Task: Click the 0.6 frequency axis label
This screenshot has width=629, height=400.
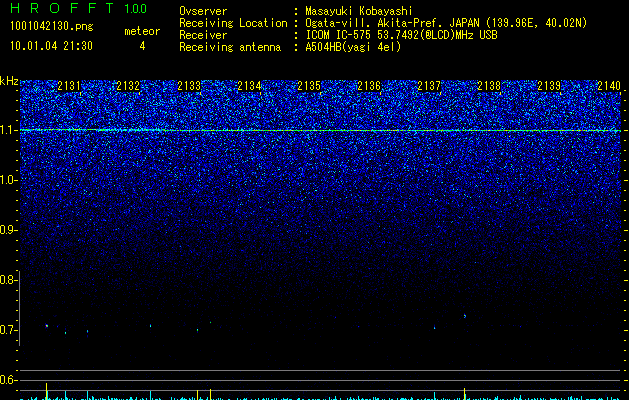Action: point(8,380)
